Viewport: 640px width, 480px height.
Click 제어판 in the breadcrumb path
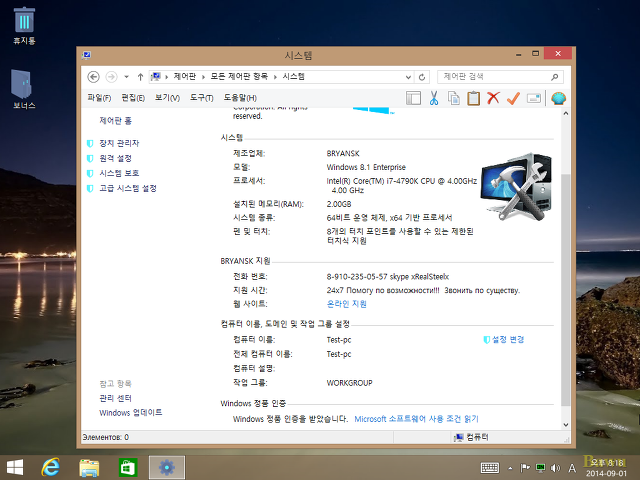(x=184, y=76)
